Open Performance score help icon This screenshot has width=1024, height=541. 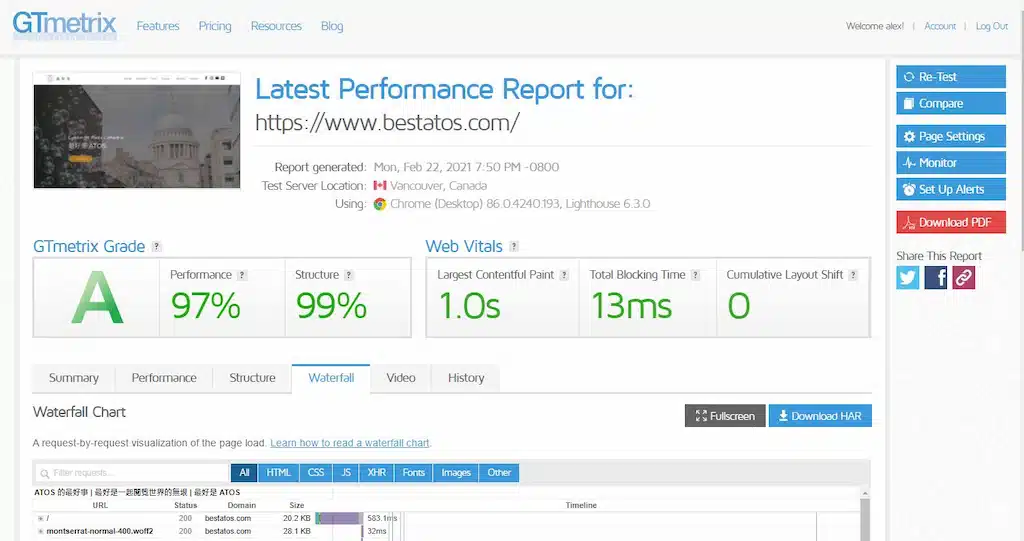[x=242, y=275]
